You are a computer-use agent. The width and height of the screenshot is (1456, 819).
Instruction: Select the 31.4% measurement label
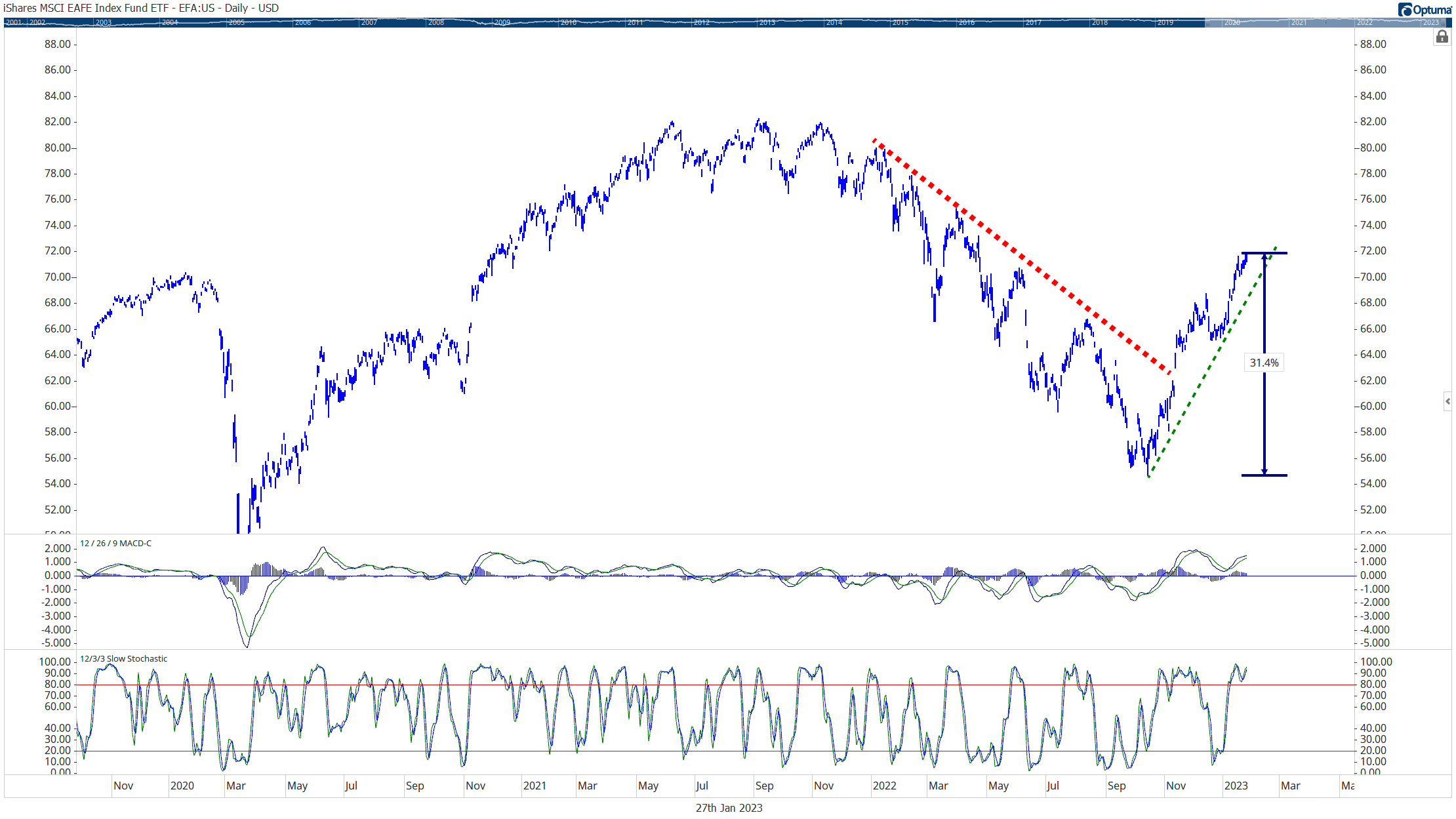point(1264,363)
